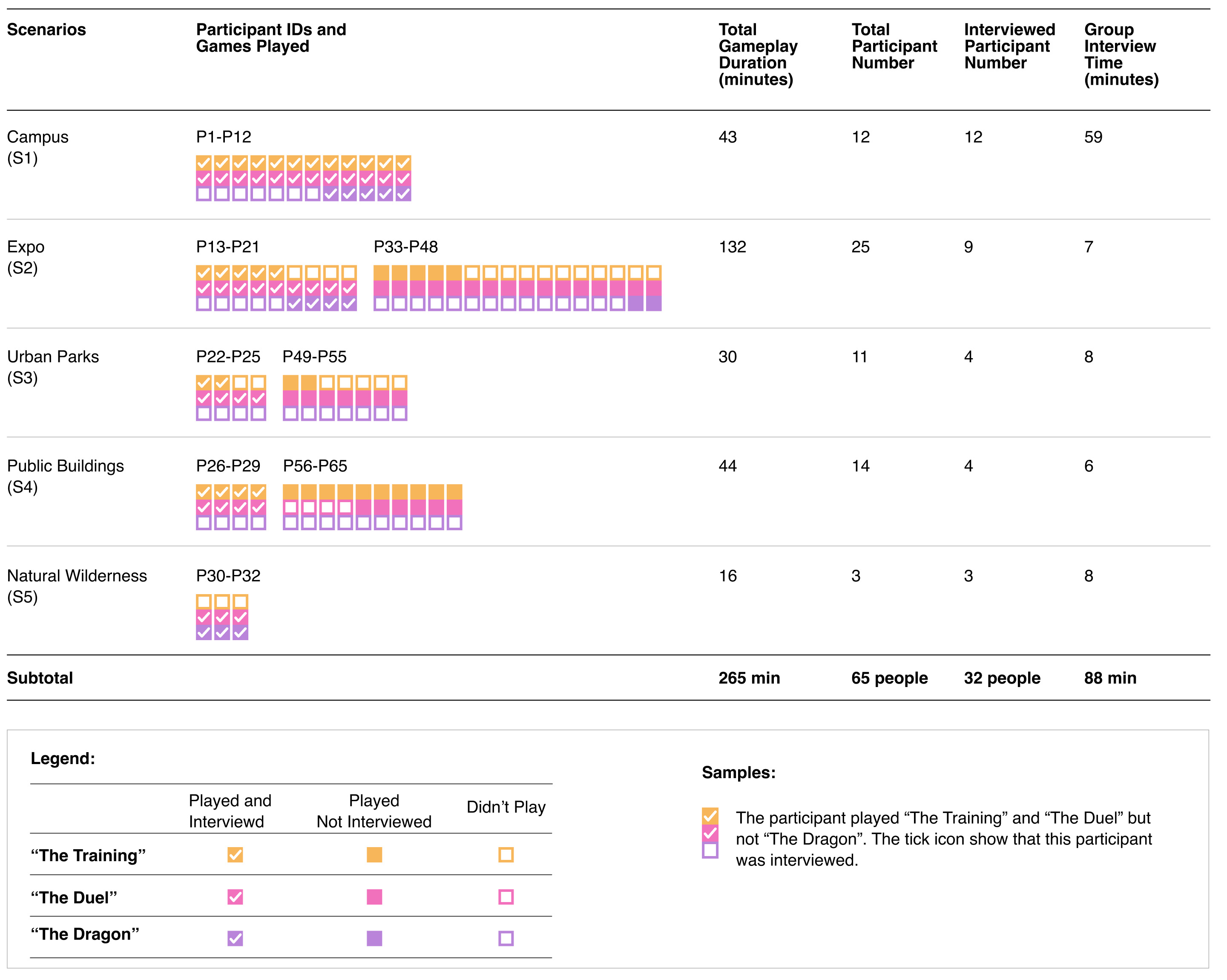Click the solid purple Dragon legend square
The image size is (1227, 980).
coord(374,938)
